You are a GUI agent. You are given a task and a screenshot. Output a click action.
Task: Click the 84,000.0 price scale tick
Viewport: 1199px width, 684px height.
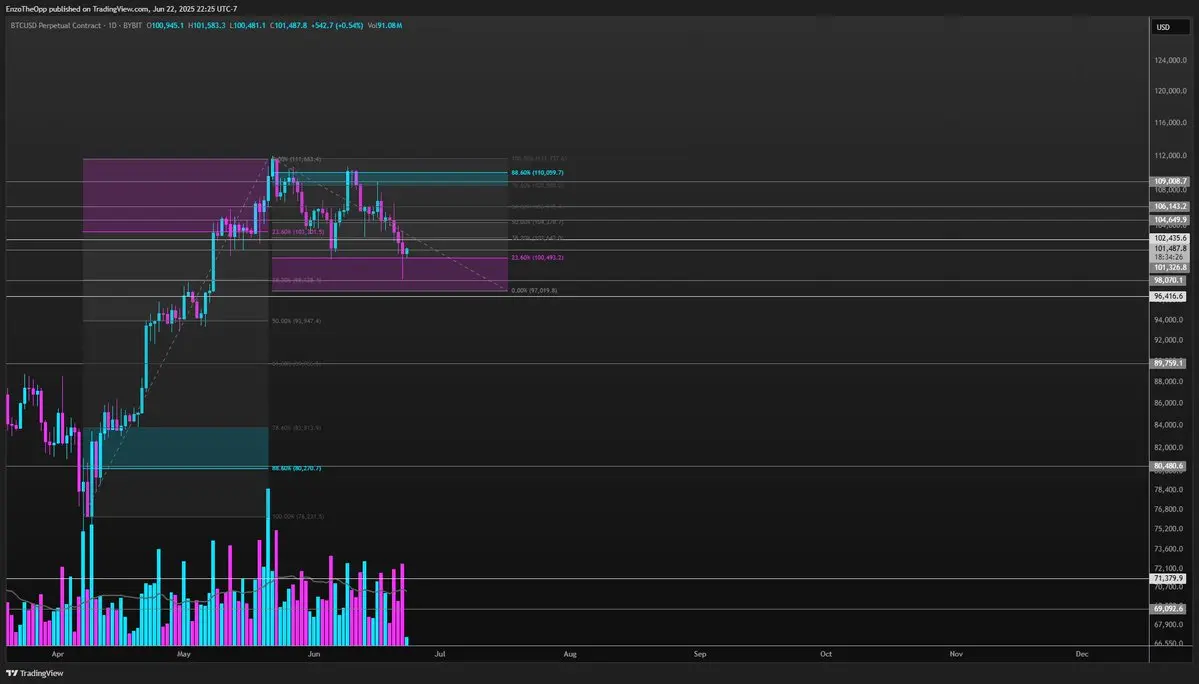click(1168, 426)
